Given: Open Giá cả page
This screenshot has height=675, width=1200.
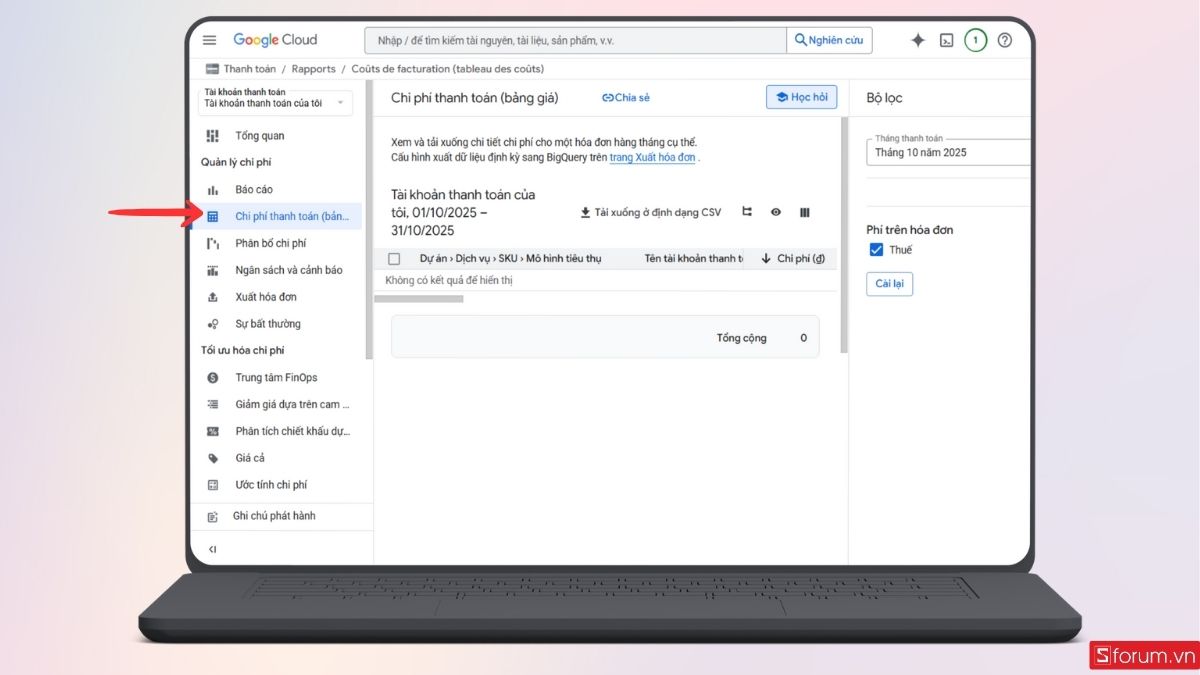Looking at the screenshot, I should coord(250,458).
